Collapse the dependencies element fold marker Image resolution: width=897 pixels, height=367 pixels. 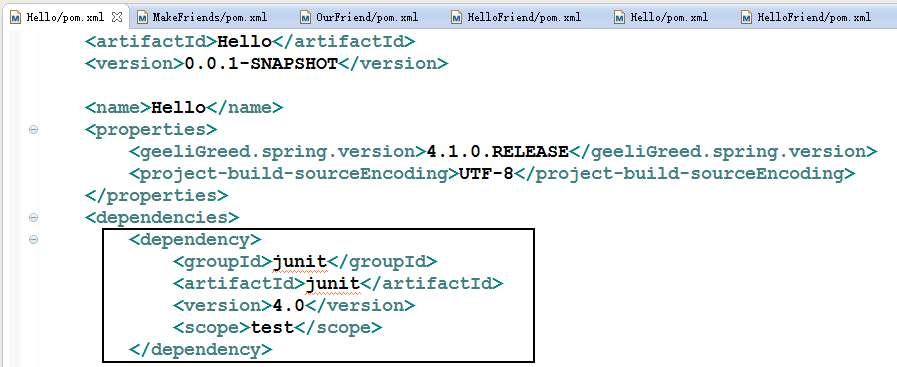(33, 218)
